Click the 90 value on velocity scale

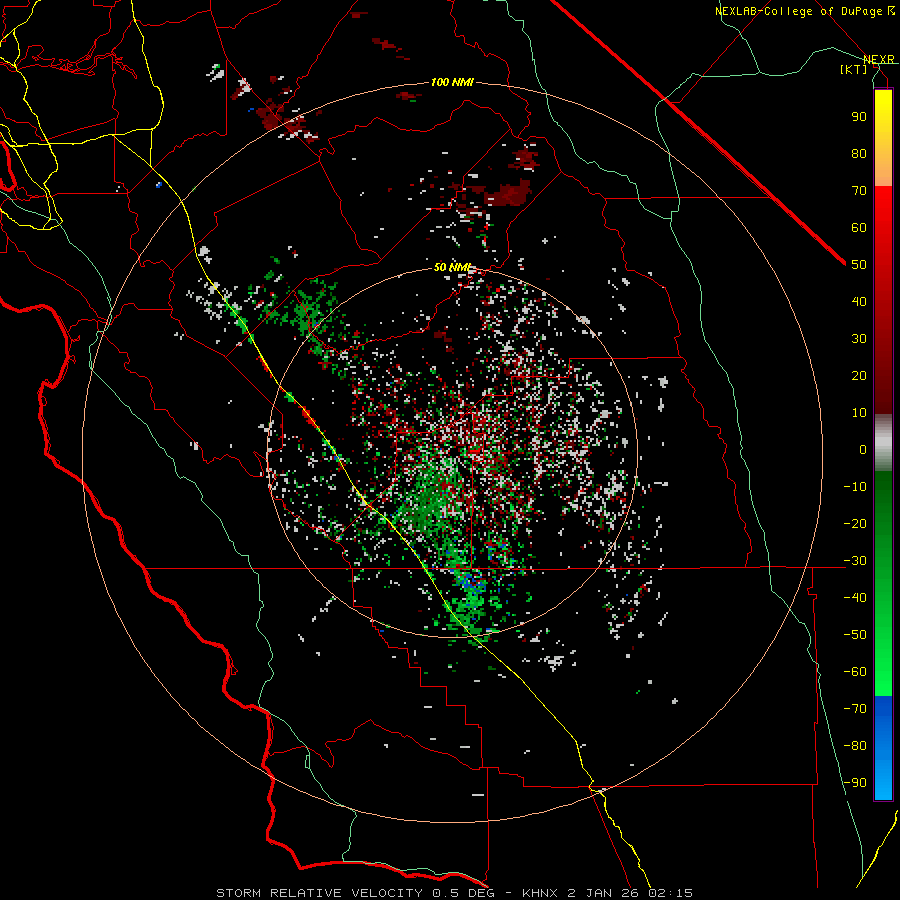(x=859, y=117)
